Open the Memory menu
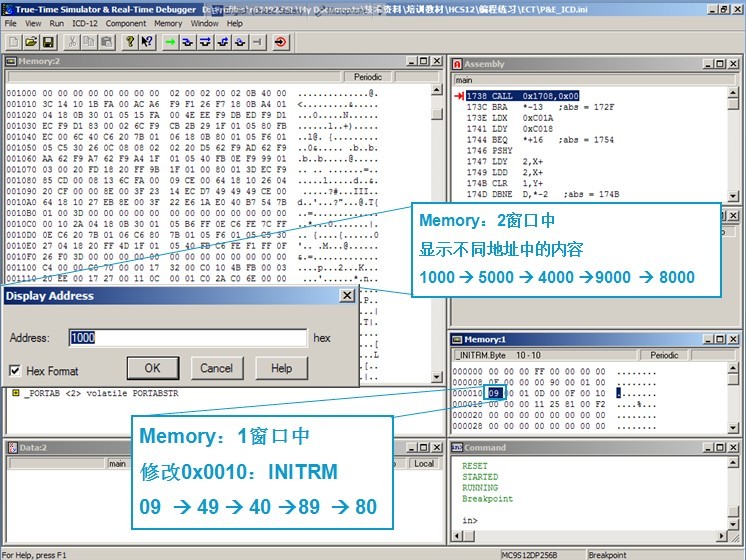 (x=168, y=23)
